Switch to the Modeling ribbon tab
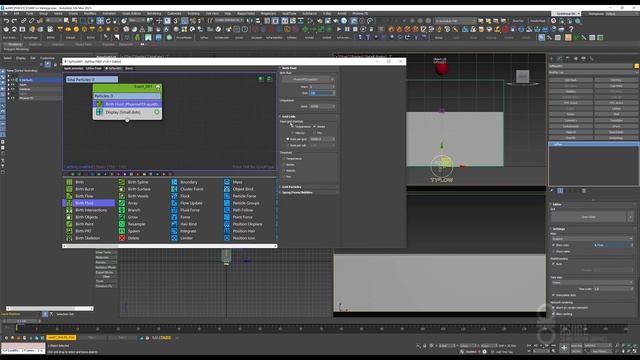This screenshot has height=360, width=640. click(14, 44)
